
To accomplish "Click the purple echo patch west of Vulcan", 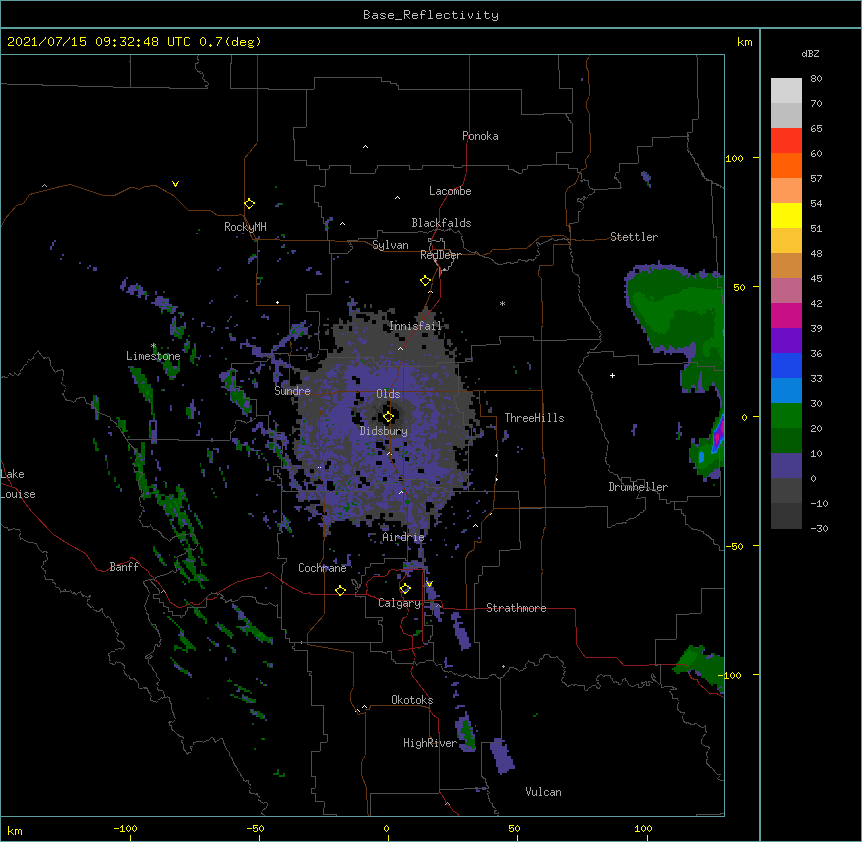I will (501, 756).
